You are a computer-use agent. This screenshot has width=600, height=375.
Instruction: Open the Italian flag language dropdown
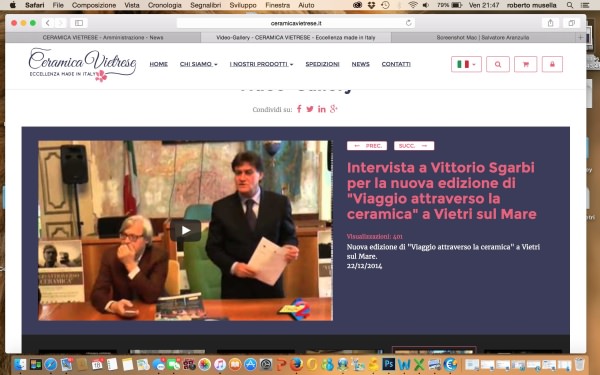click(x=466, y=64)
